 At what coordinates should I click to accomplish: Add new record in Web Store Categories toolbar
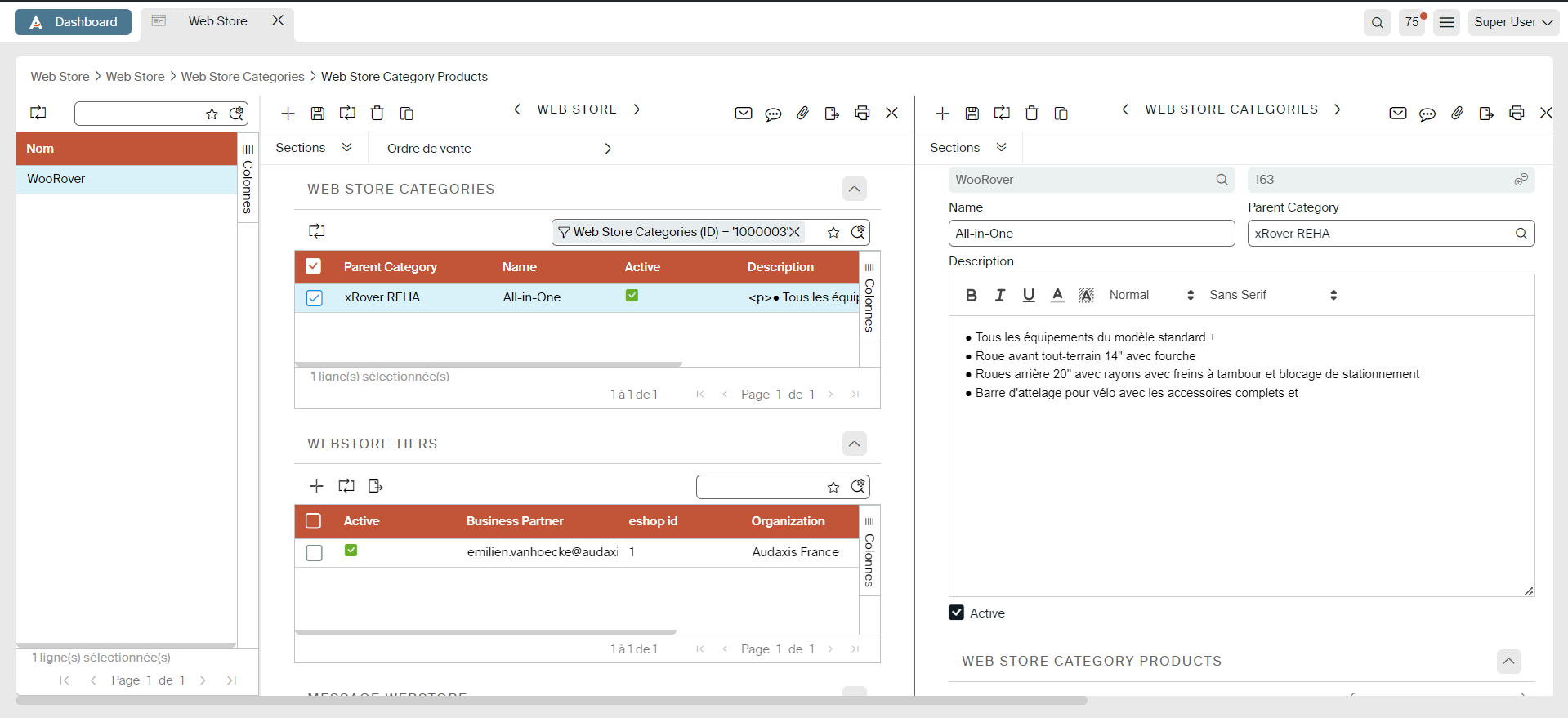click(942, 114)
